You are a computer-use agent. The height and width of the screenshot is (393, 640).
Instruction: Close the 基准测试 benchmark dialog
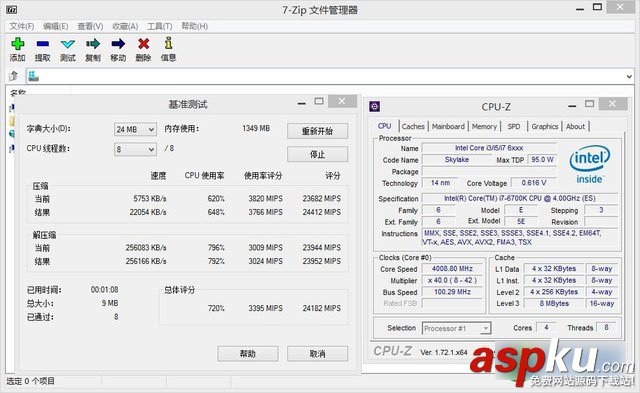point(342,101)
